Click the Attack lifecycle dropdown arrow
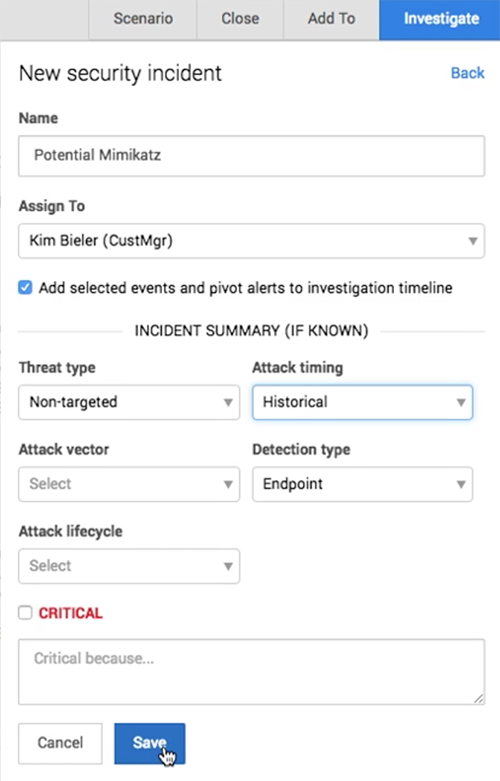Image resolution: width=500 pixels, height=781 pixels. pyautogui.click(x=228, y=566)
